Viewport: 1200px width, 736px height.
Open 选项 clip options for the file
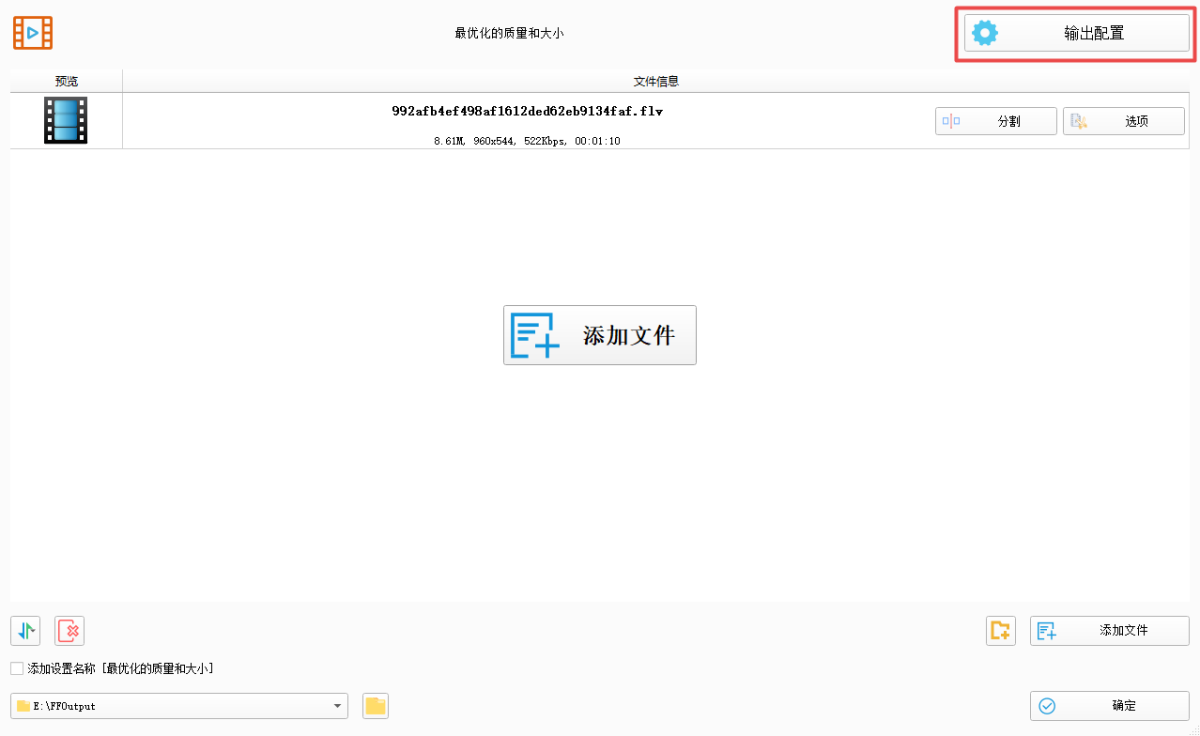(1123, 121)
